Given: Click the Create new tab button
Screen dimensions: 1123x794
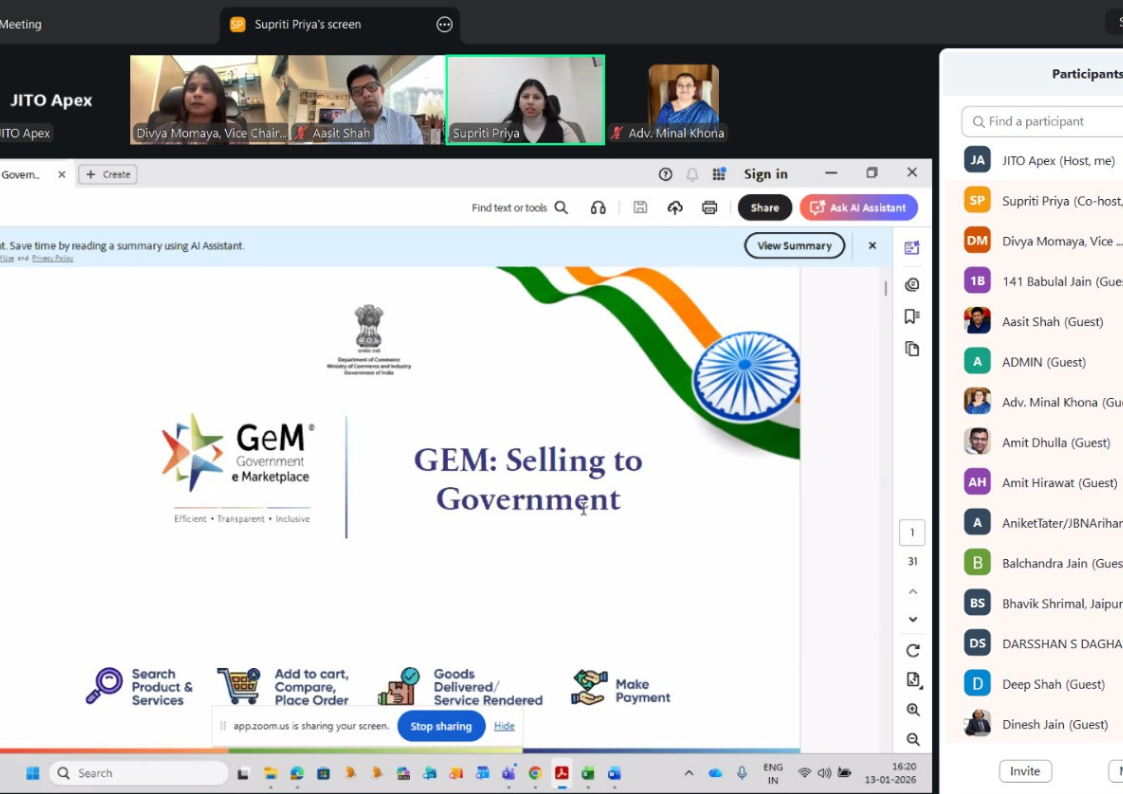Looking at the screenshot, I should (x=108, y=174).
